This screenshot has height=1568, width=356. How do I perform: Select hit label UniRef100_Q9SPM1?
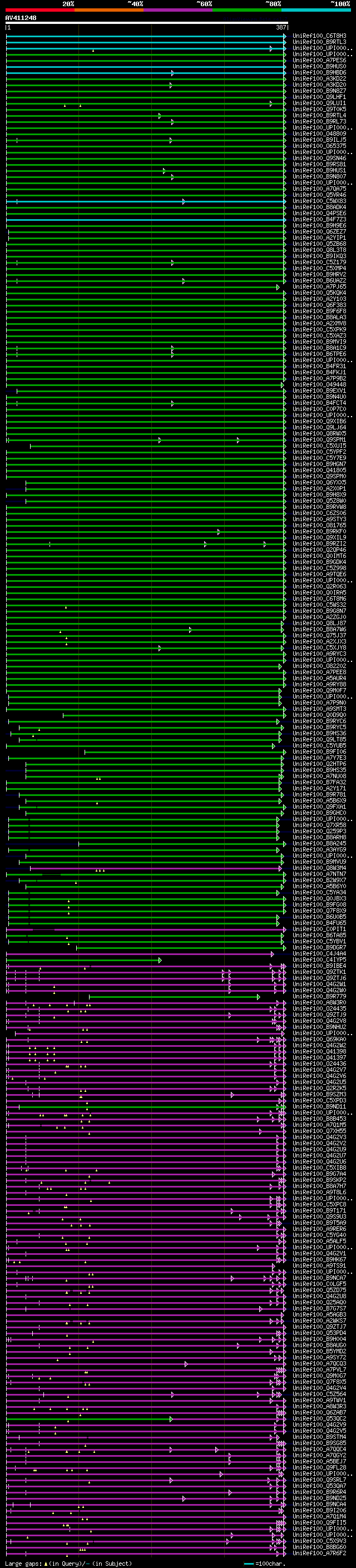[x=319, y=440]
